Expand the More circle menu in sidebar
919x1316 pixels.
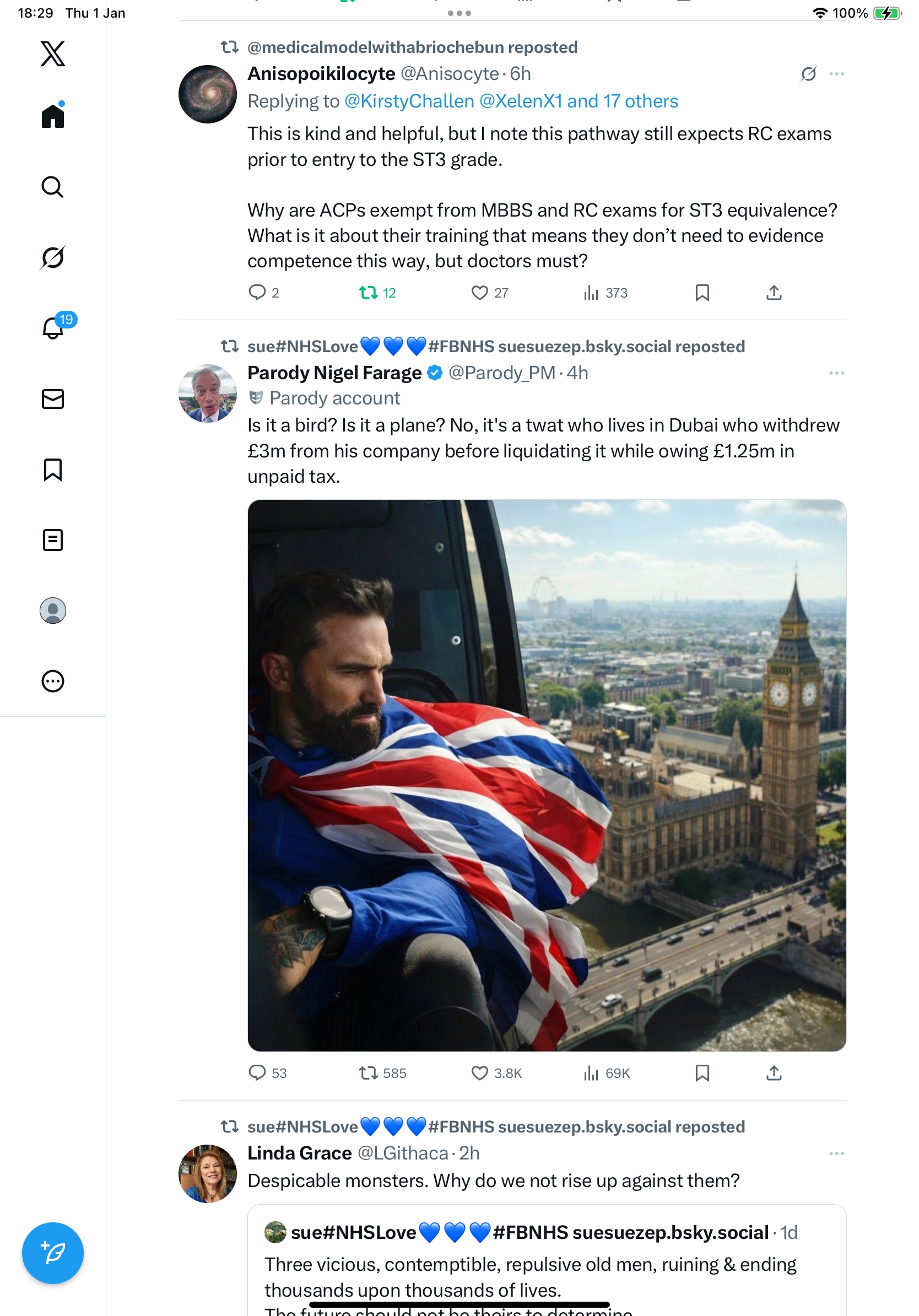53,682
